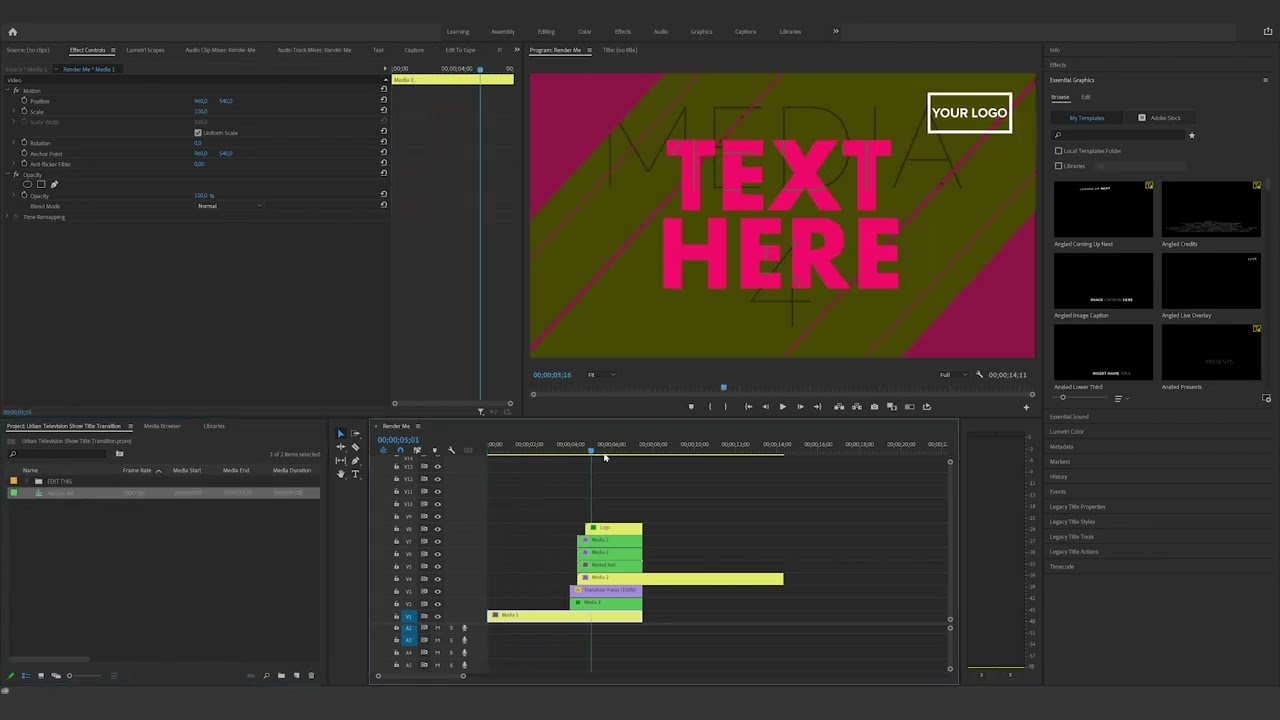The height and width of the screenshot is (720, 1280).
Task: Tick the Libraries checkbox in Essential Graphics
Action: 1058,166
